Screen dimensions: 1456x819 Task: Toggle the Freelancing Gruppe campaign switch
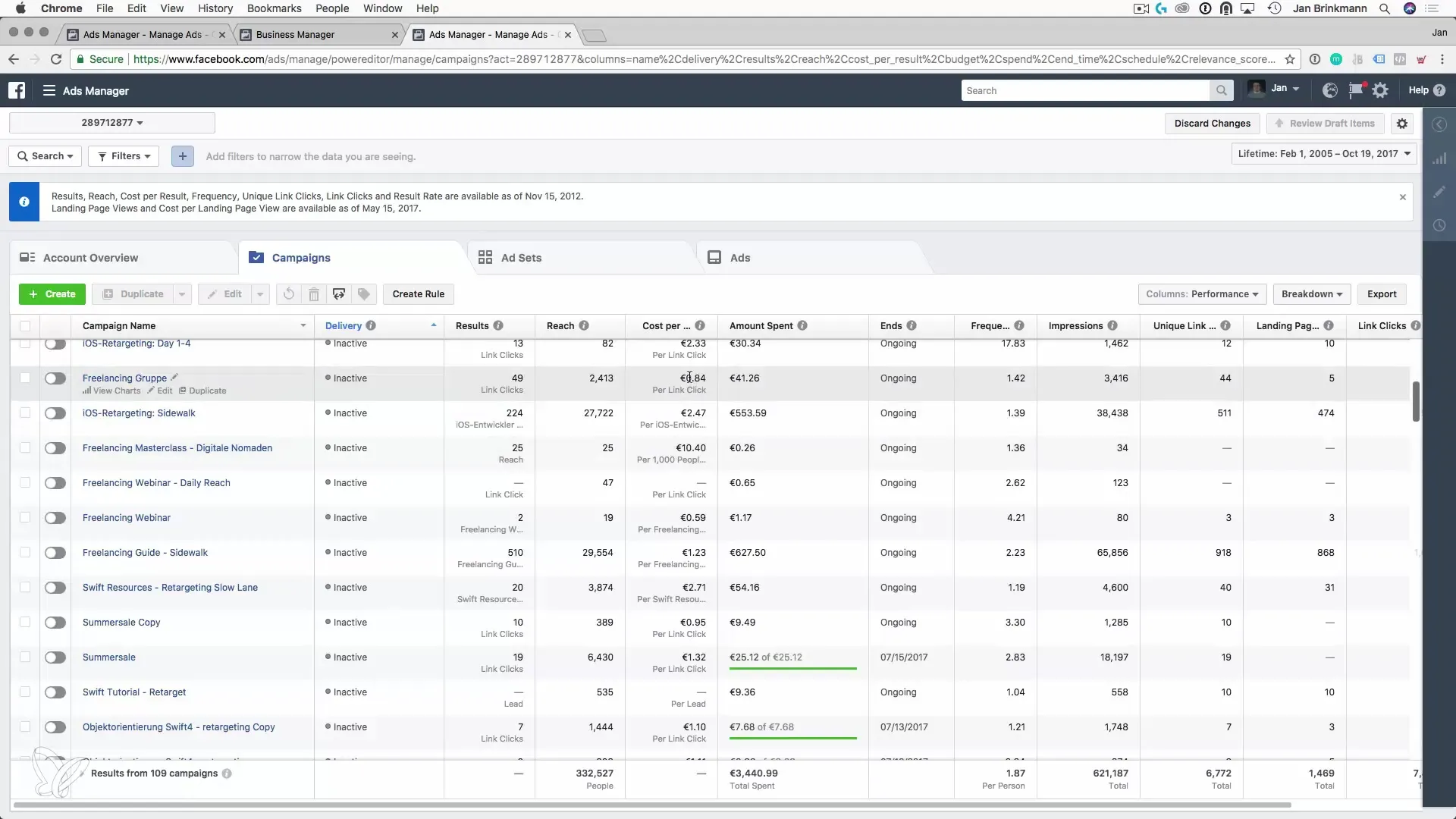(x=55, y=378)
